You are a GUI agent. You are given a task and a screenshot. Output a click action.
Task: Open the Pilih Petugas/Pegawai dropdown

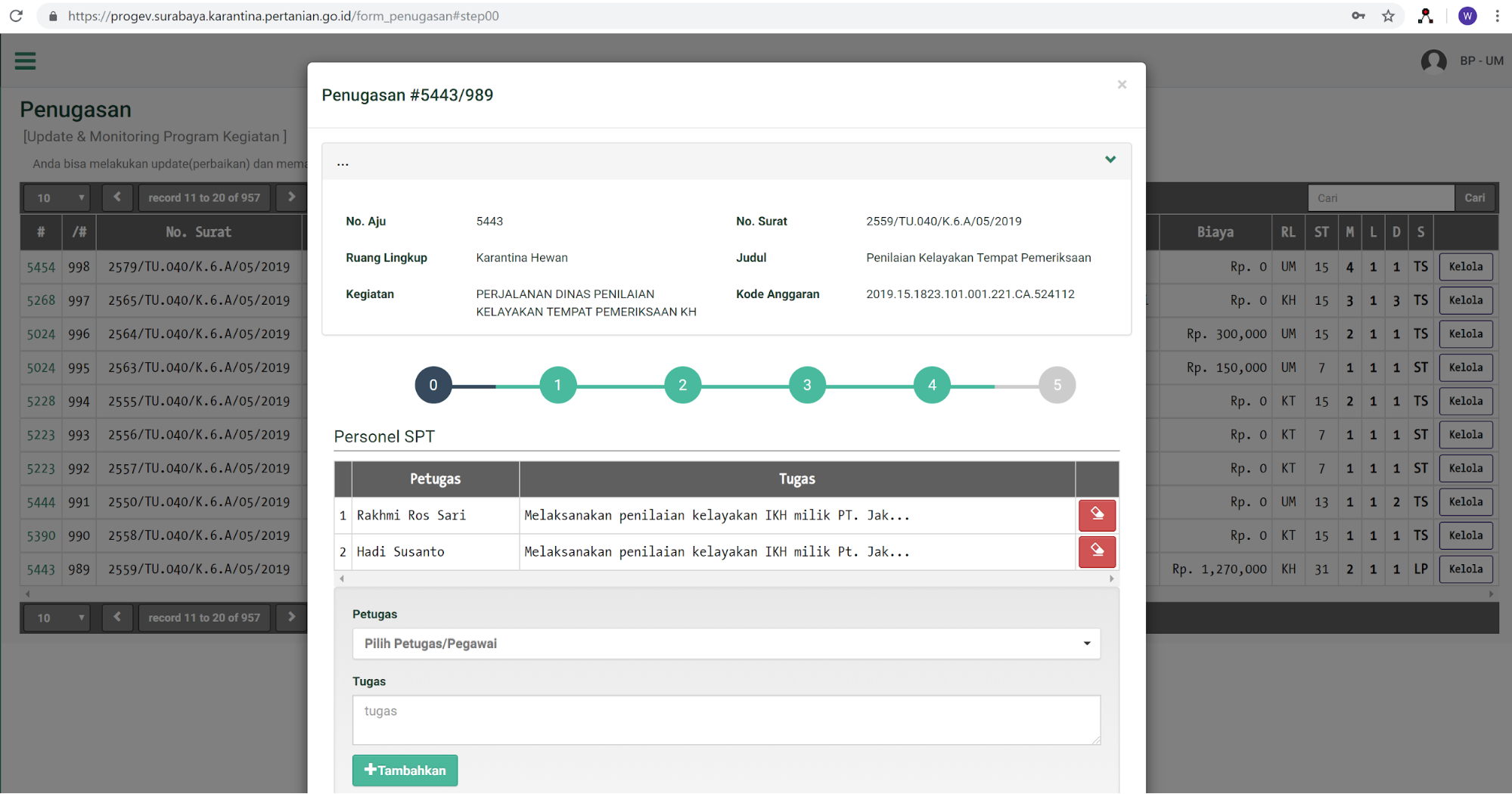click(725, 644)
